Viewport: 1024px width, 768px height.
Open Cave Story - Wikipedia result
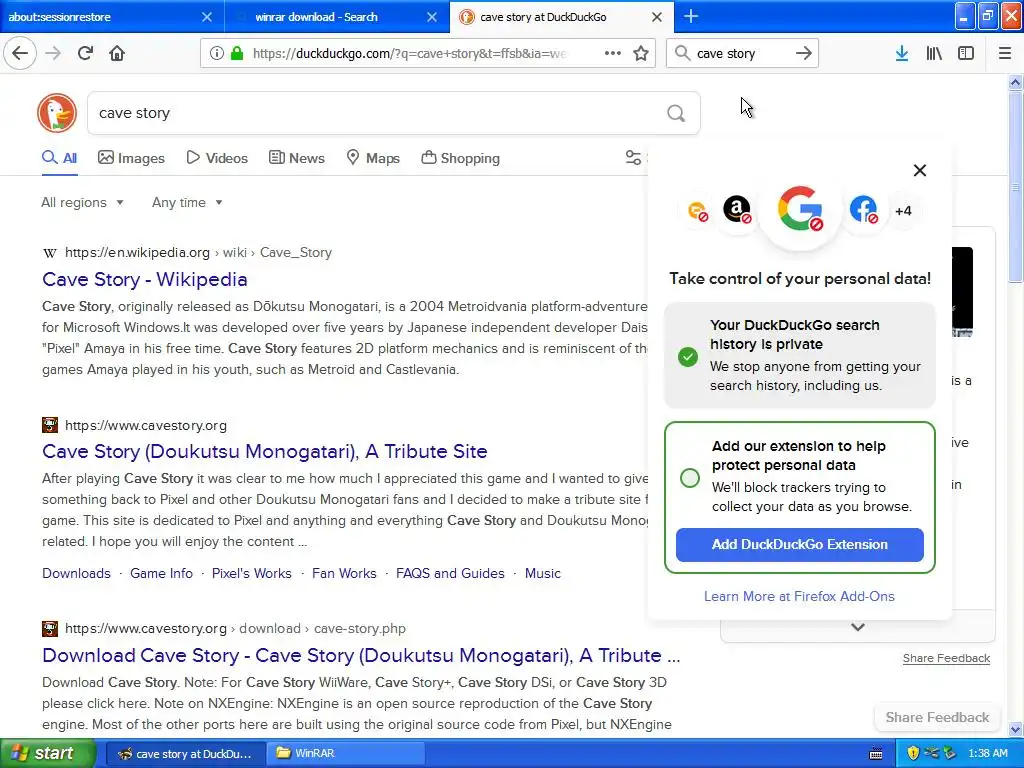pos(145,280)
